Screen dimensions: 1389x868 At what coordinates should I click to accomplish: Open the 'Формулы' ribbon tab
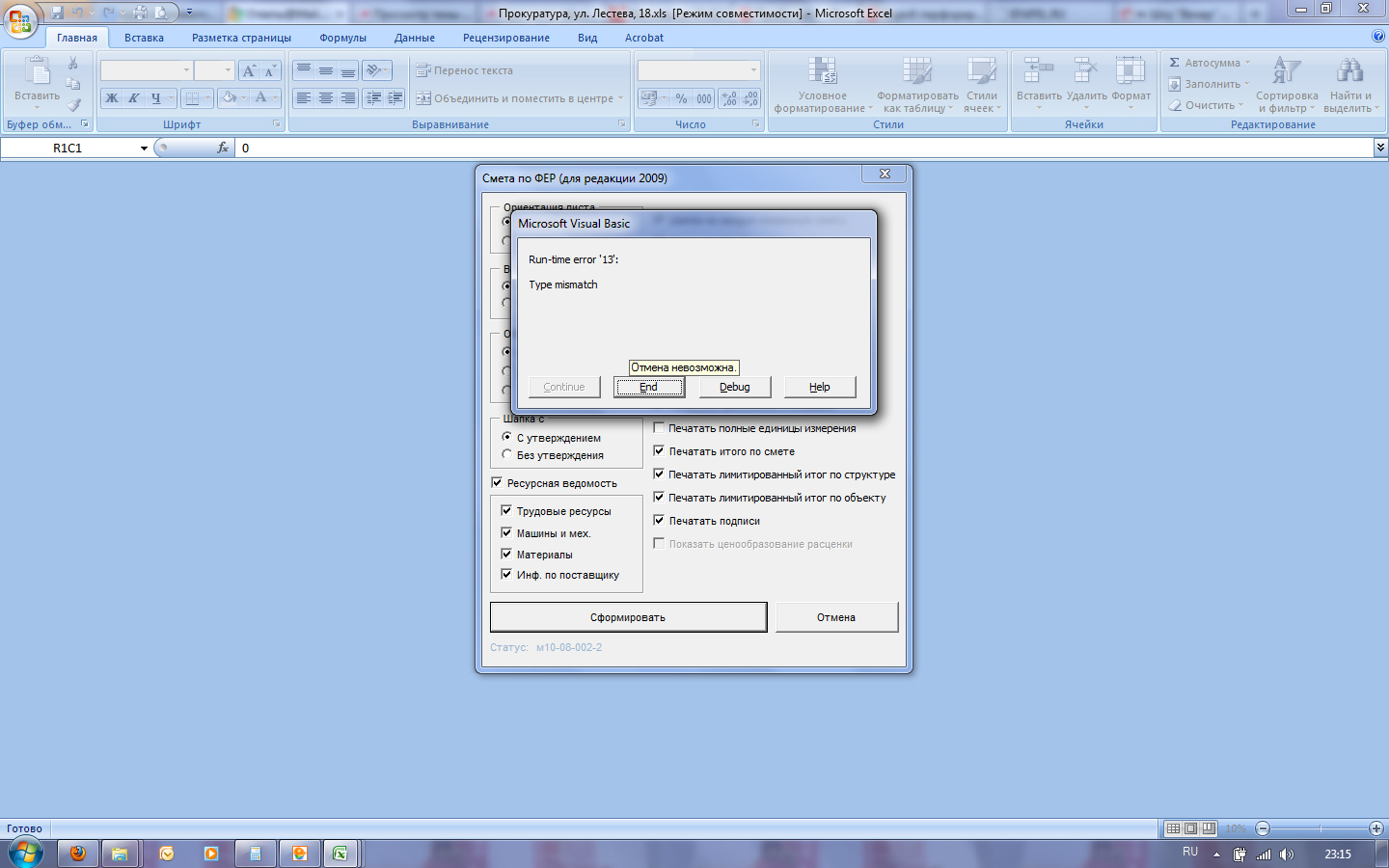(x=342, y=38)
